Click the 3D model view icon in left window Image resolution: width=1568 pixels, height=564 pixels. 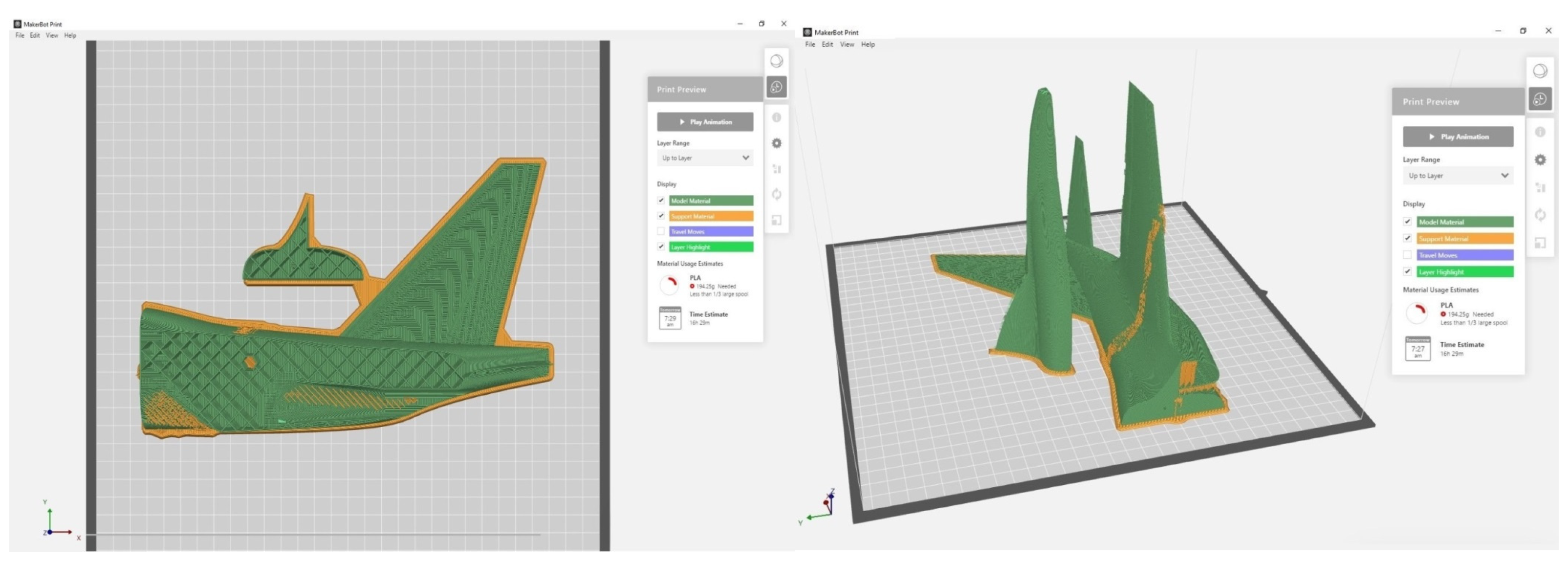coord(776,61)
